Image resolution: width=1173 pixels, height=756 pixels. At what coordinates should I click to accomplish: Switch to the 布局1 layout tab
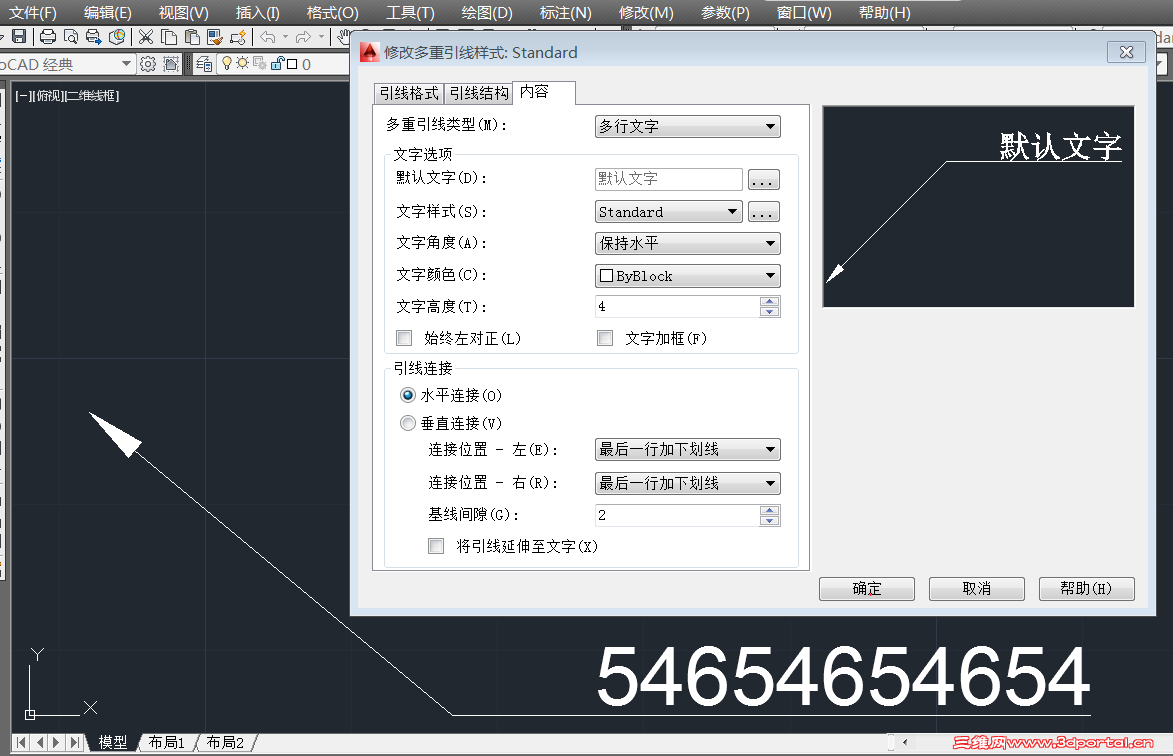[166, 743]
